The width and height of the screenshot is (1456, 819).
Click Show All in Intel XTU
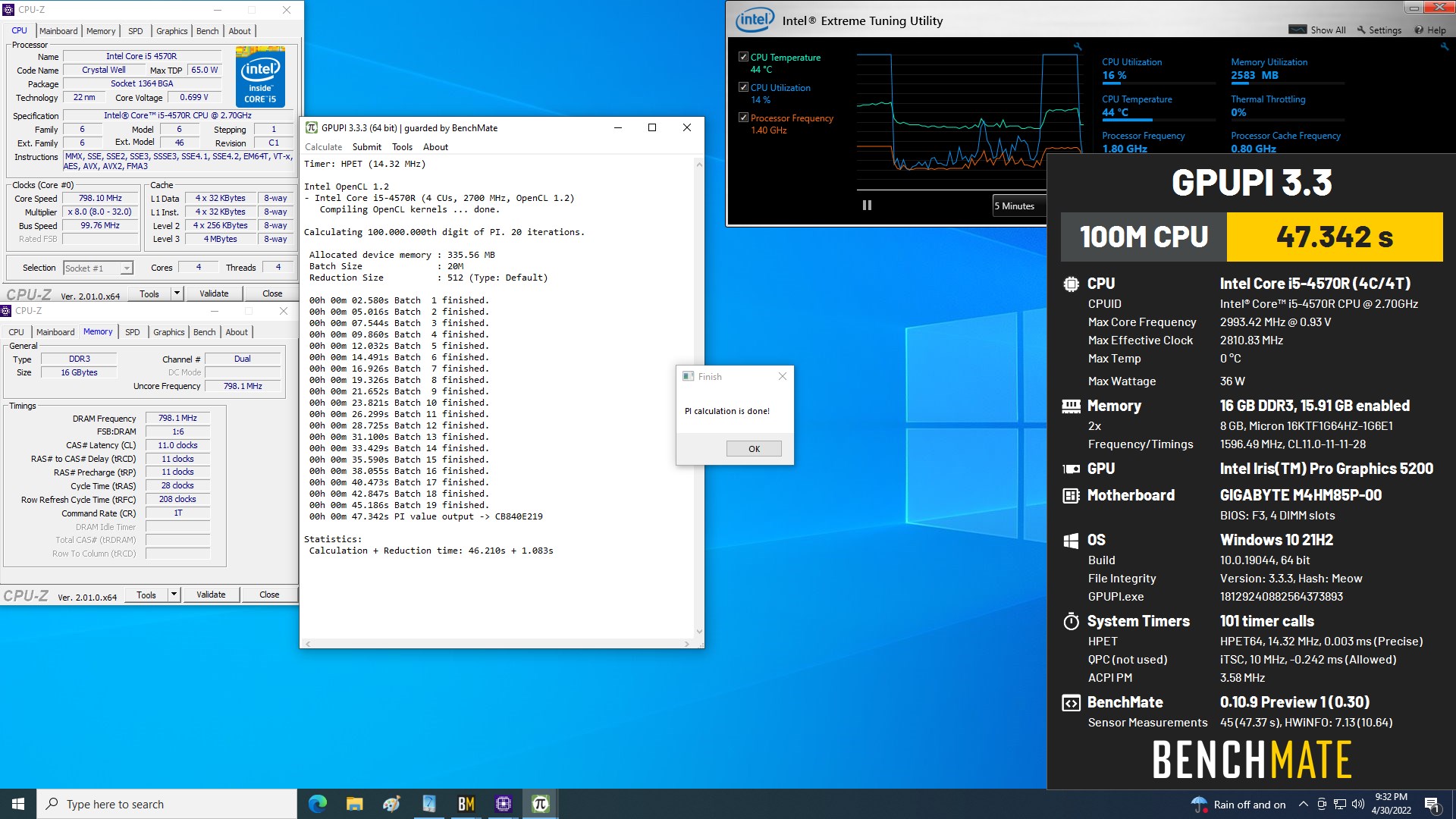pyautogui.click(x=1317, y=30)
